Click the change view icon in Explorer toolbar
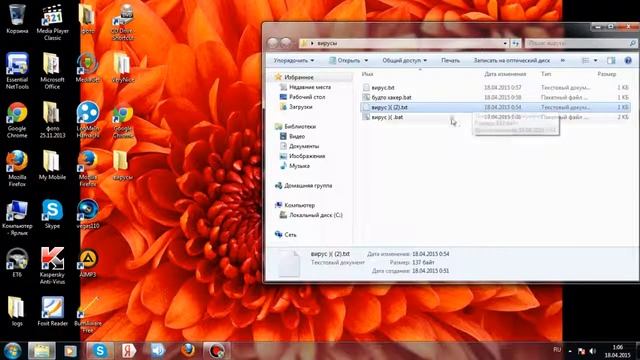 coord(585,60)
